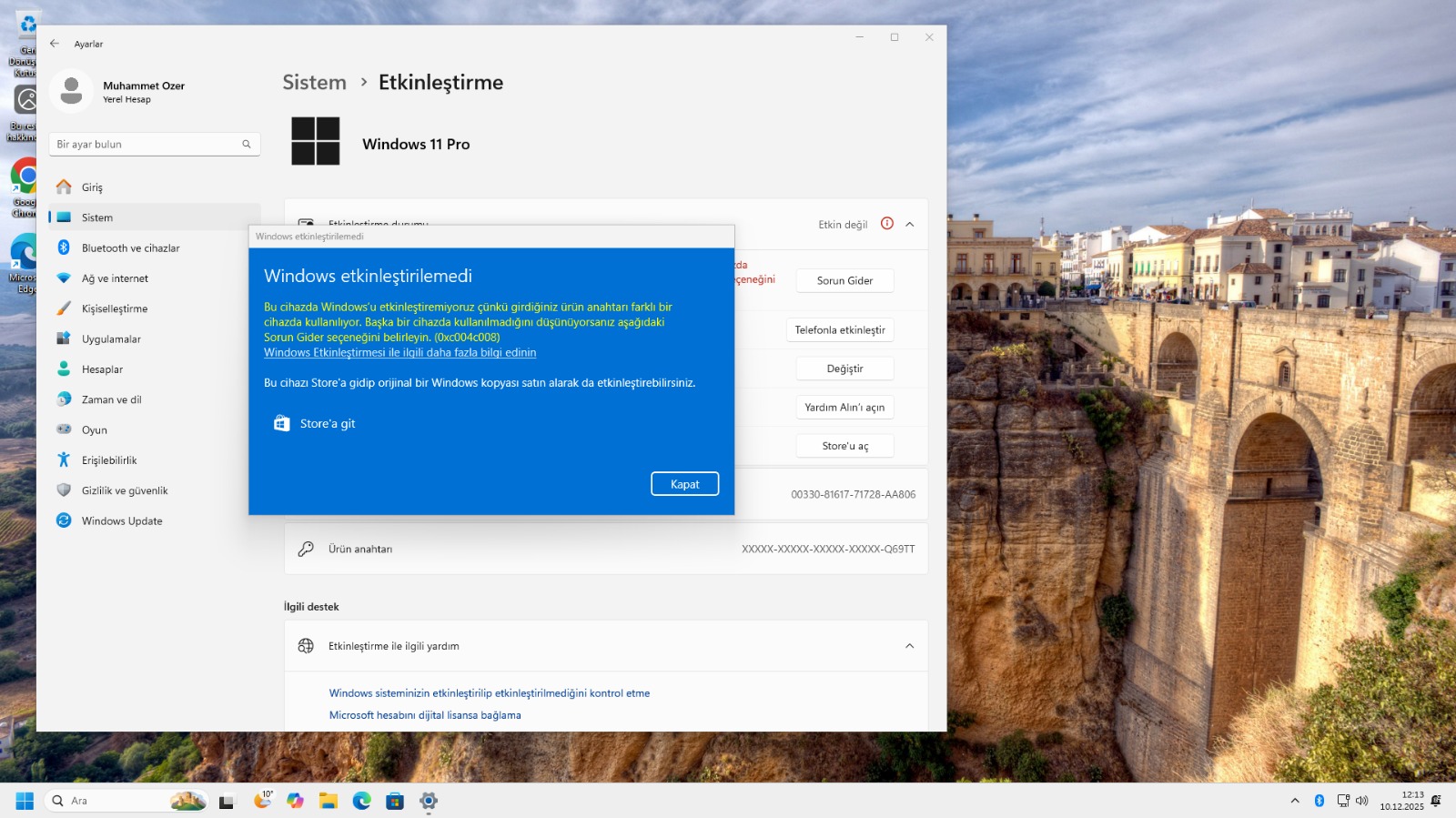This screenshot has height=818, width=1456.
Task: Open Ağ ve internet settings
Action: click(155, 278)
